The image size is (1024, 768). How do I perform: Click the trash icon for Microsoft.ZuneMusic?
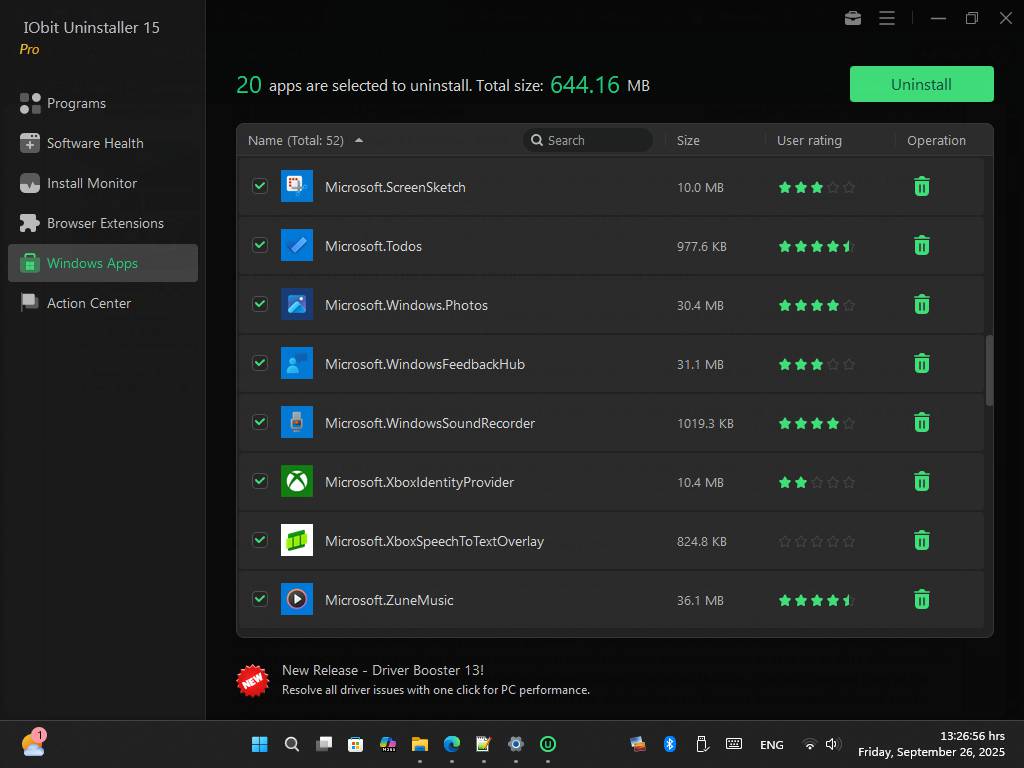click(921, 599)
